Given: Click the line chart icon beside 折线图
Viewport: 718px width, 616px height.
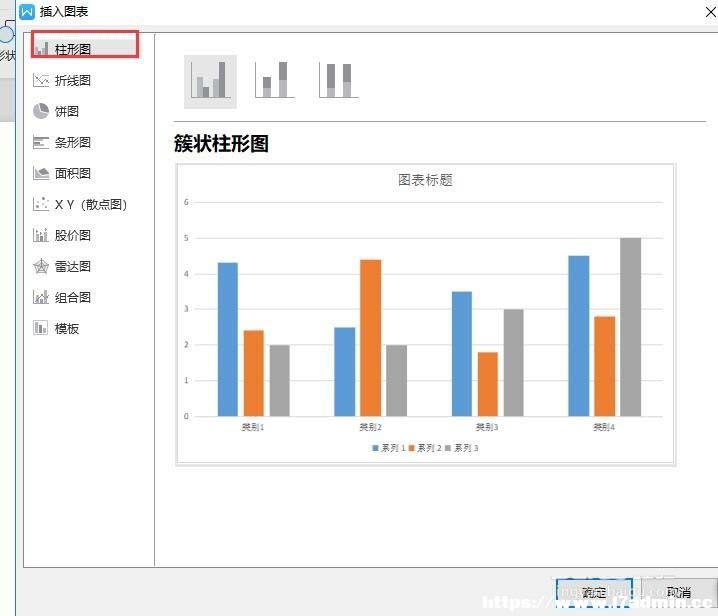Looking at the screenshot, I should (x=41, y=81).
